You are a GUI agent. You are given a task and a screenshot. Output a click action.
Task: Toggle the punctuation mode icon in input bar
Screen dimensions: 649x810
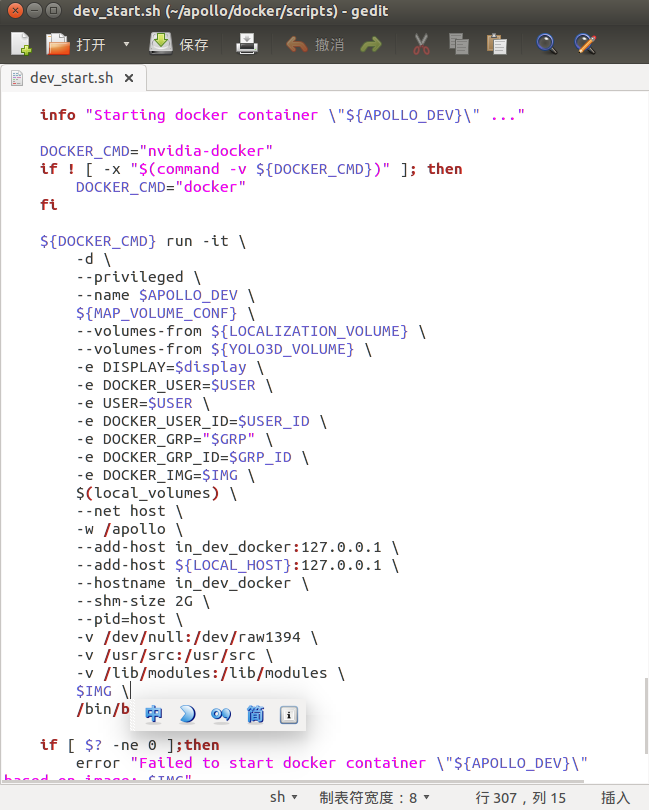pos(221,714)
